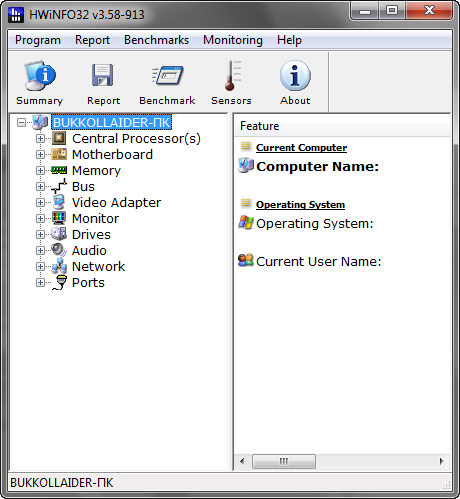Image resolution: width=460 pixels, height=499 pixels.
Task: Click the horizontal scrollbar right arrow
Action: point(442,461)
